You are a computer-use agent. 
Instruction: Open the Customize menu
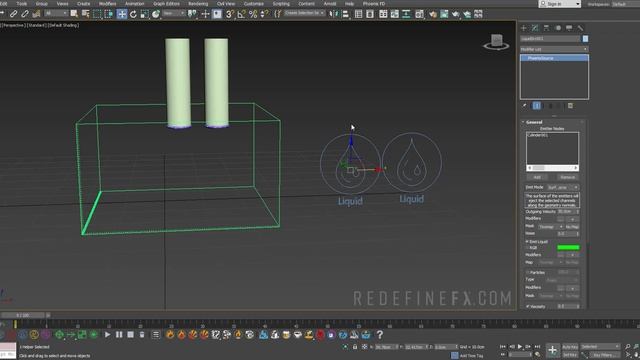pos(253,4)
